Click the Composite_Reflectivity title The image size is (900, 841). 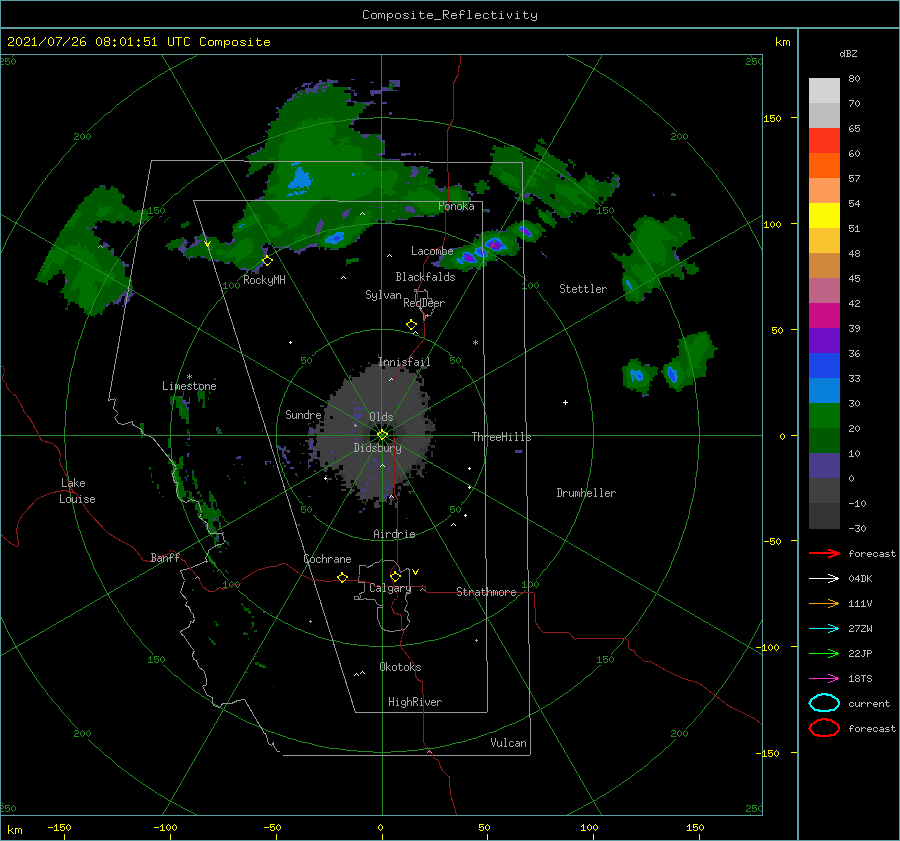(450, 15)
